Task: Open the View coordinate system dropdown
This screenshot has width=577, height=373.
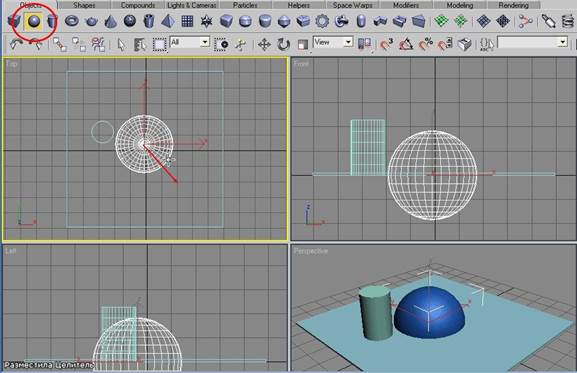Action: click(333, 42)
